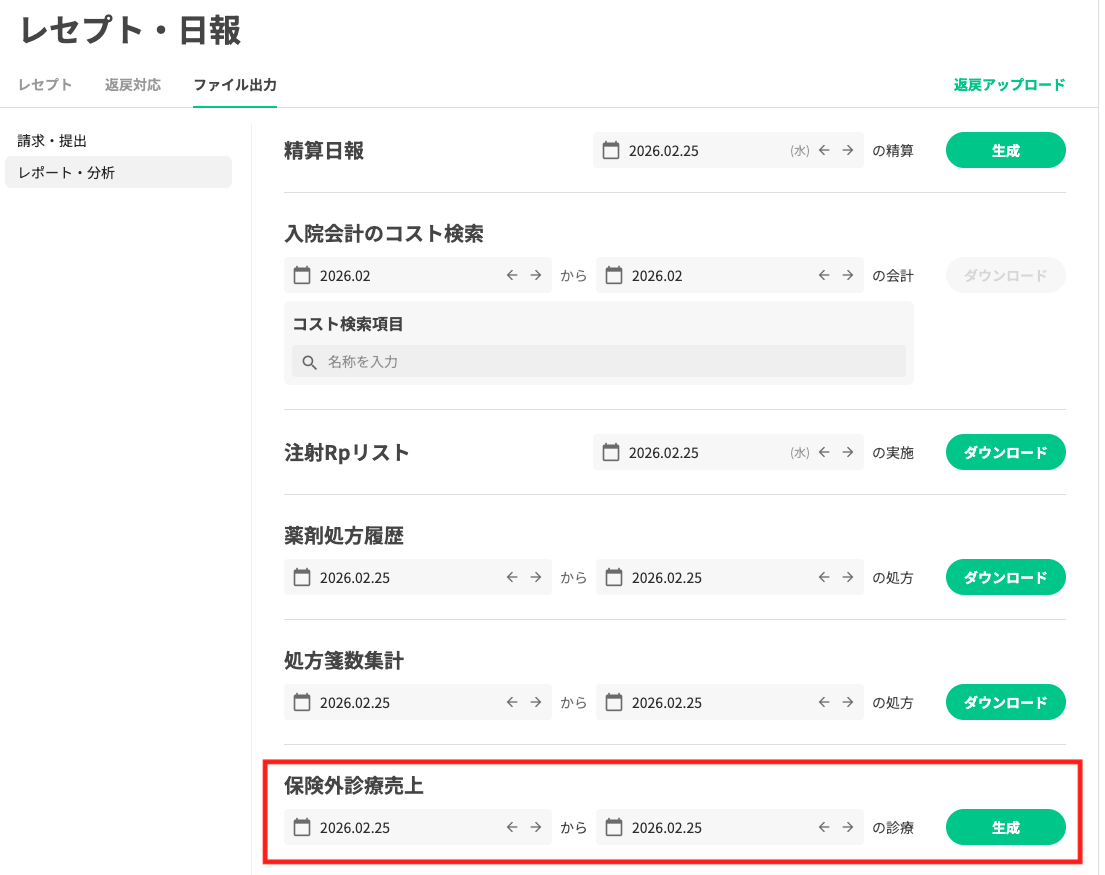Image resolution: width=1105 pixels, height=875 pixels.
Task: Click previous-day arrow for 精算日報 date
Action: (x=825, y=151)
